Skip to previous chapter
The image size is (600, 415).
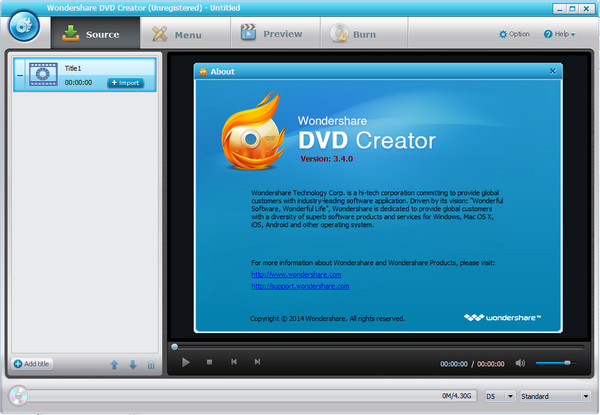pos(234,361)
